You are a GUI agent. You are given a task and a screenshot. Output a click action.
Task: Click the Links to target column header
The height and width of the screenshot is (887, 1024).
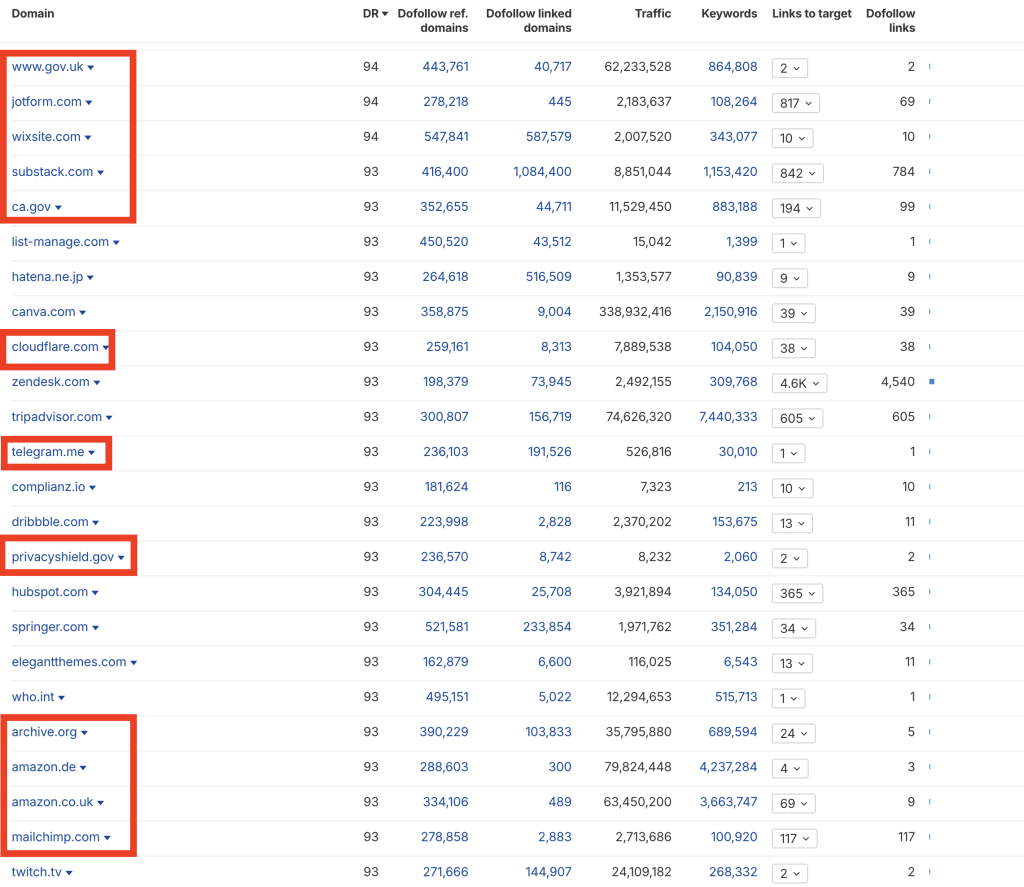[812, 14]
